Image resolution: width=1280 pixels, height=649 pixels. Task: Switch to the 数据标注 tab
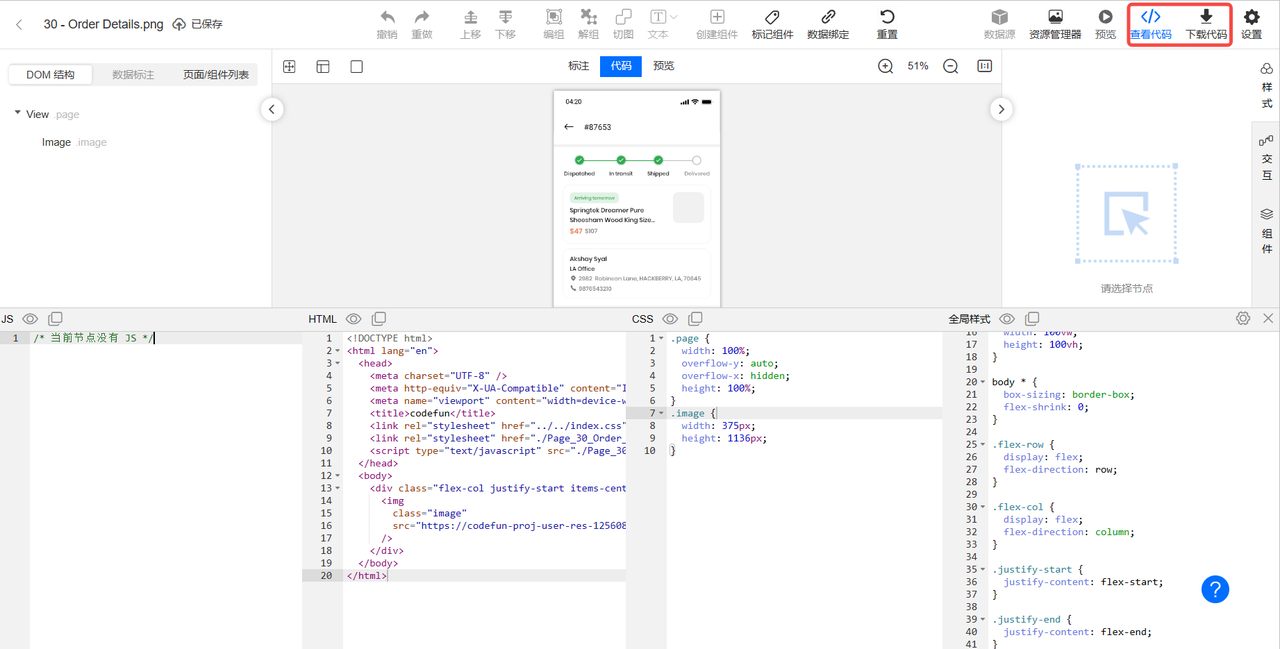pyautogui.click(x=133, y=75)
